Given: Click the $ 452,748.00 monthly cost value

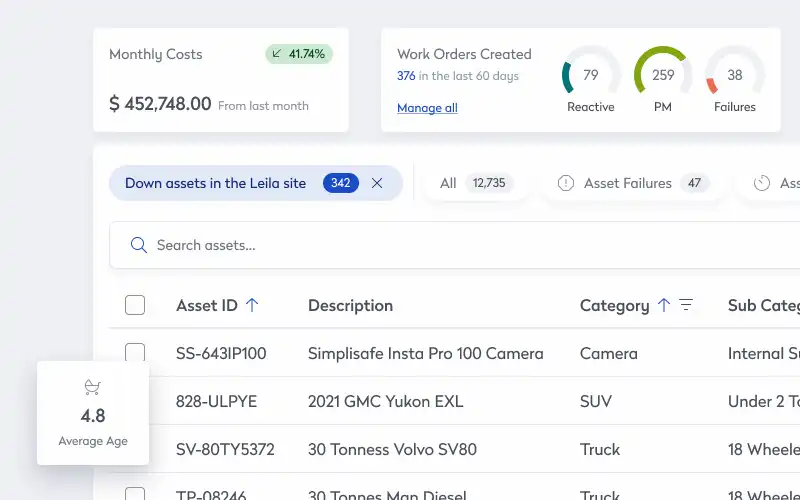Looking at the screenshot, I should (x=160, y=104).
